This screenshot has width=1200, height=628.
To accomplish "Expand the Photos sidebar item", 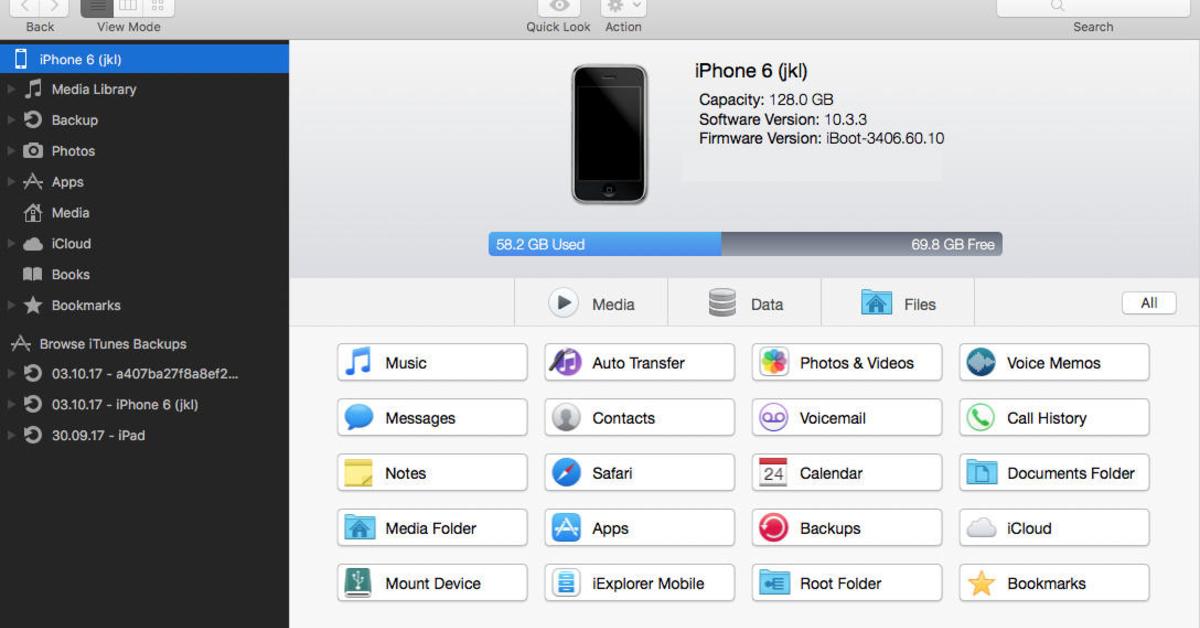I will pos(11,151).
